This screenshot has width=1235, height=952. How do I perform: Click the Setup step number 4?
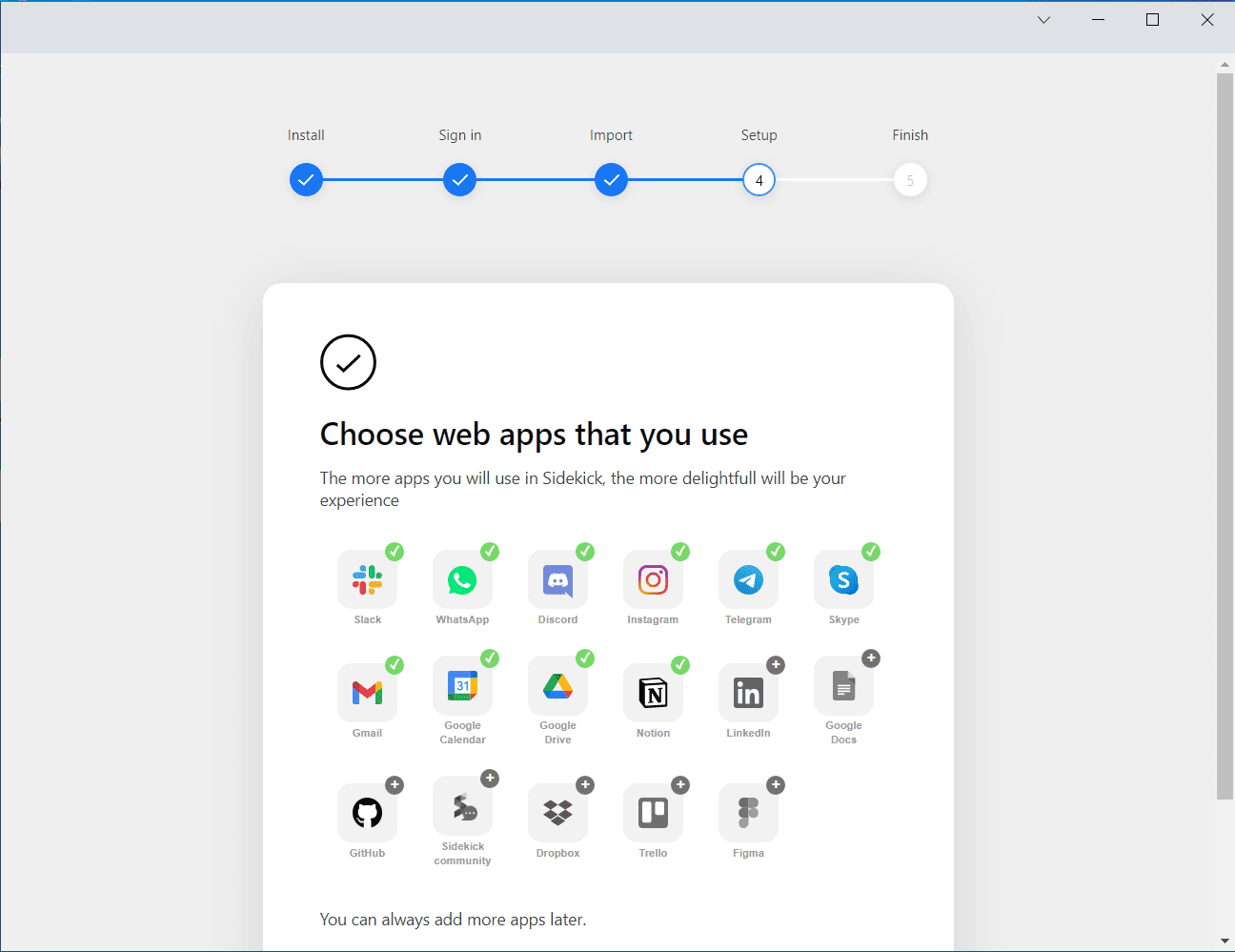tap(759, 180)
